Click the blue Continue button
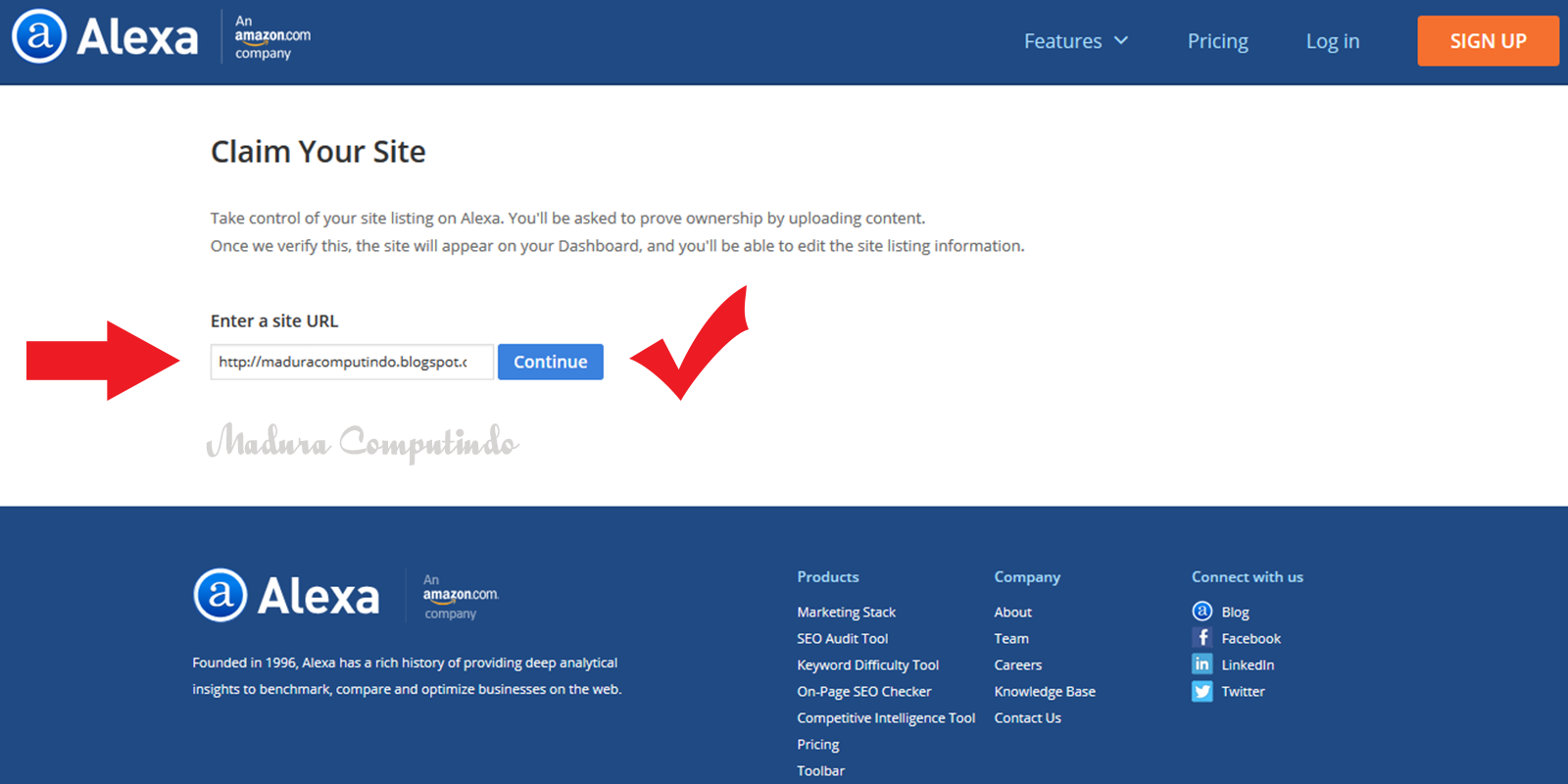Viewport: 1568px width, 784px height. pos(551,362)
